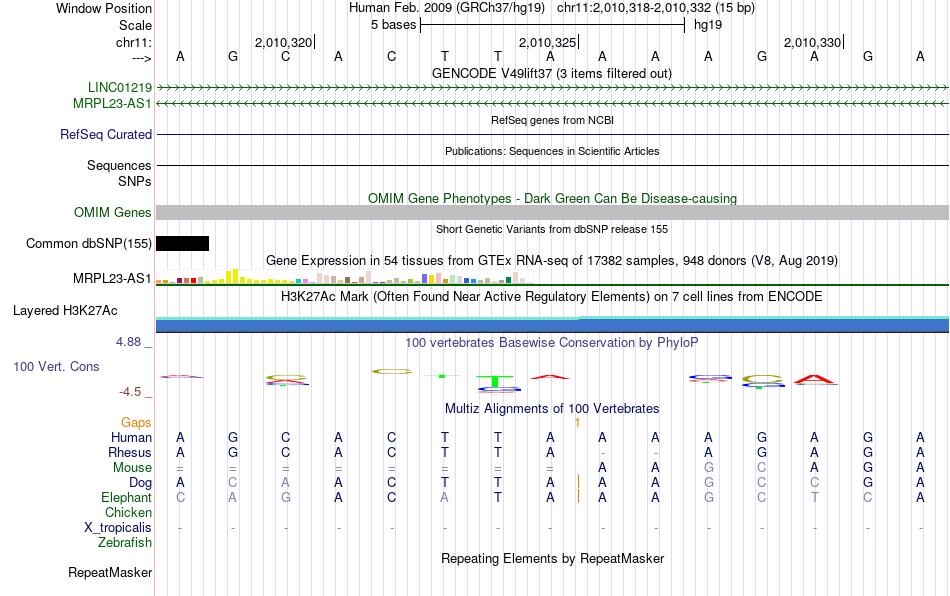Open the GTEx tissue expression bar chart
Screen dimensions: 950x596
342,277
